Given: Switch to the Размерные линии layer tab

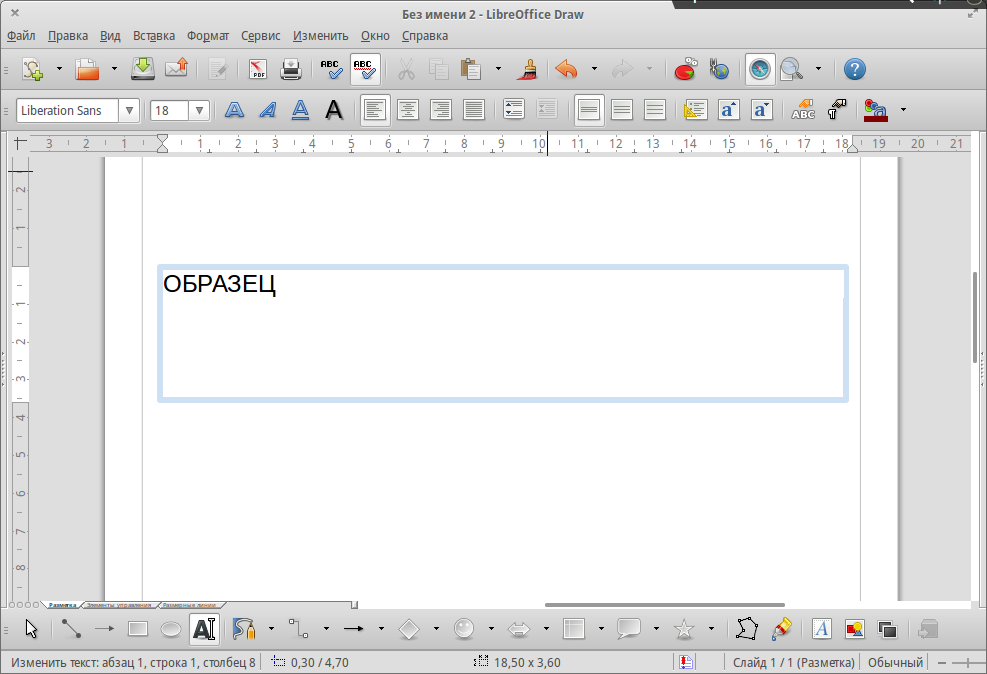Looking at the screenshot, I should pyautogui.click(x=190, y=605).
